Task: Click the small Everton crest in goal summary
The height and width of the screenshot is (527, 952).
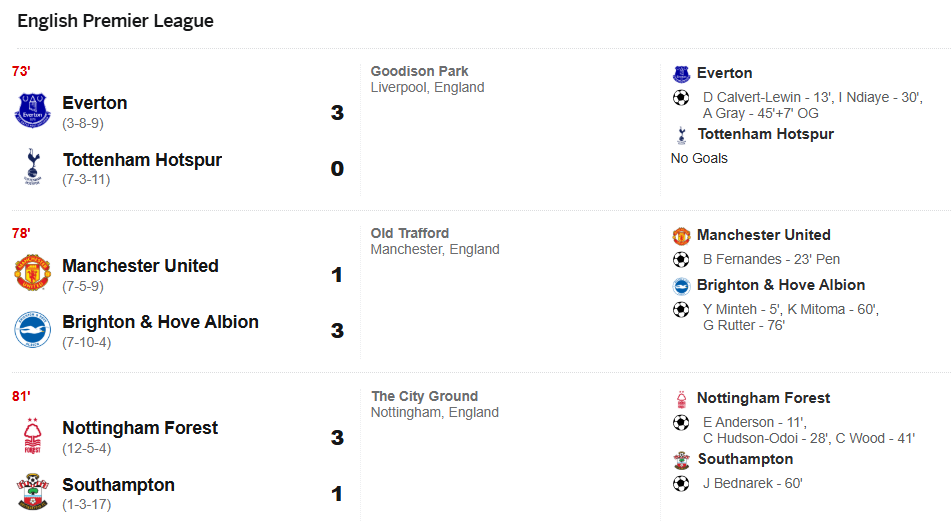Action: 681,74
